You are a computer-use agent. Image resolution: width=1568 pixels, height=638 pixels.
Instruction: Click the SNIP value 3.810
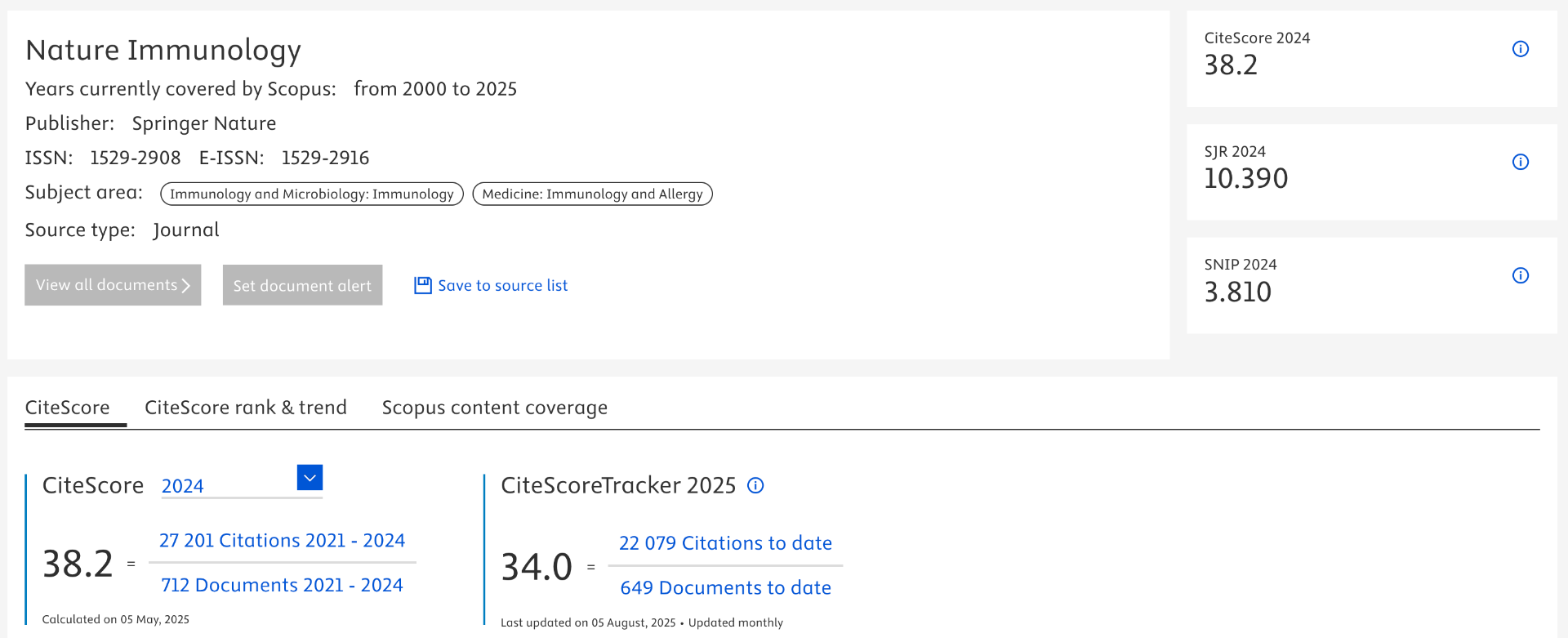1238,292
